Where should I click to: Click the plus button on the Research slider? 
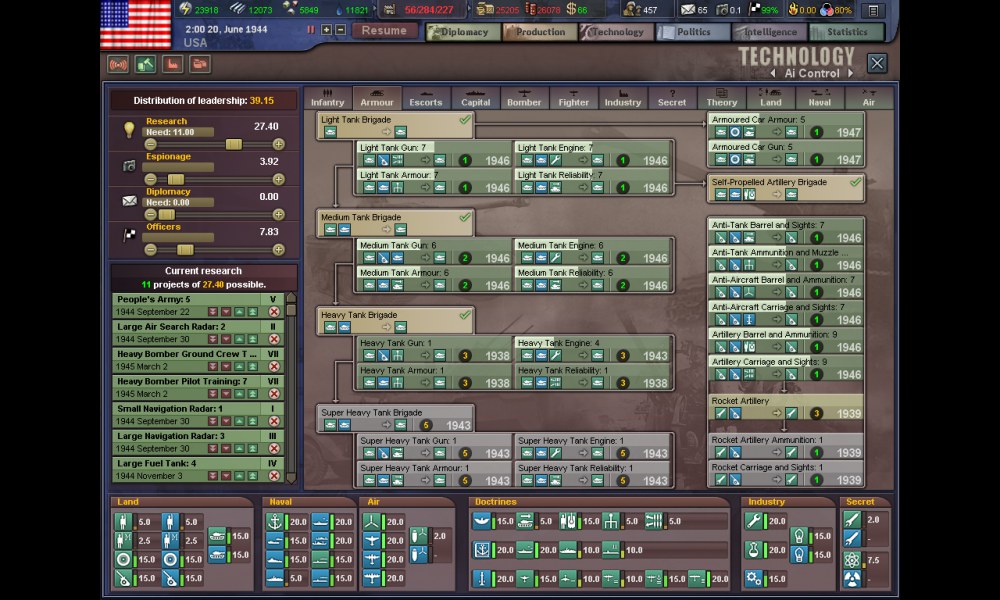click(279, 144)
